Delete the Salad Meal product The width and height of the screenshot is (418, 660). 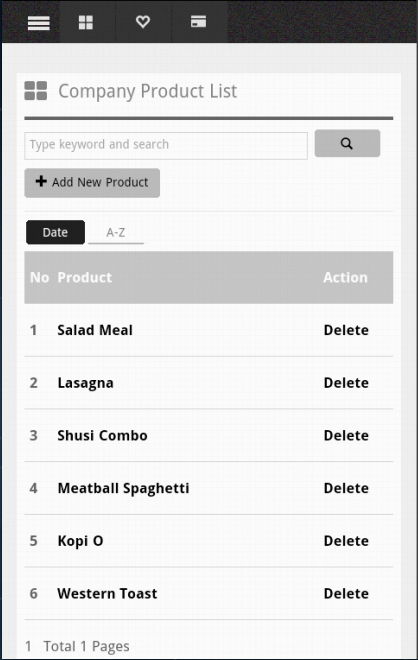pos(346,330)
